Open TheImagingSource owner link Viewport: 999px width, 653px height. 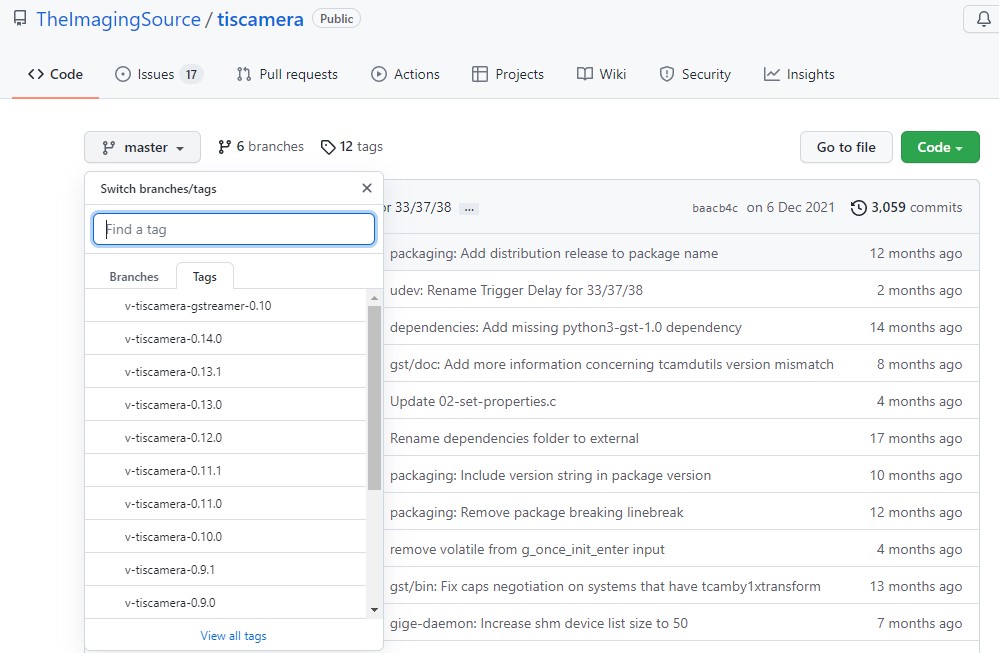coord(119,19)
